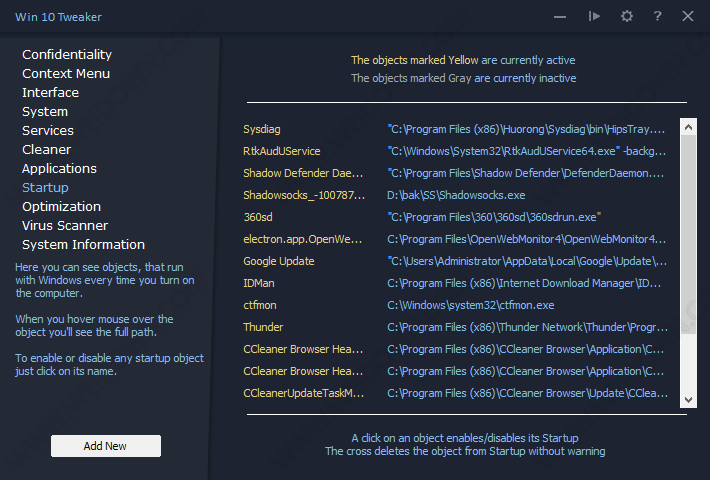Click the scrollbar down arrow

[688, 399]
